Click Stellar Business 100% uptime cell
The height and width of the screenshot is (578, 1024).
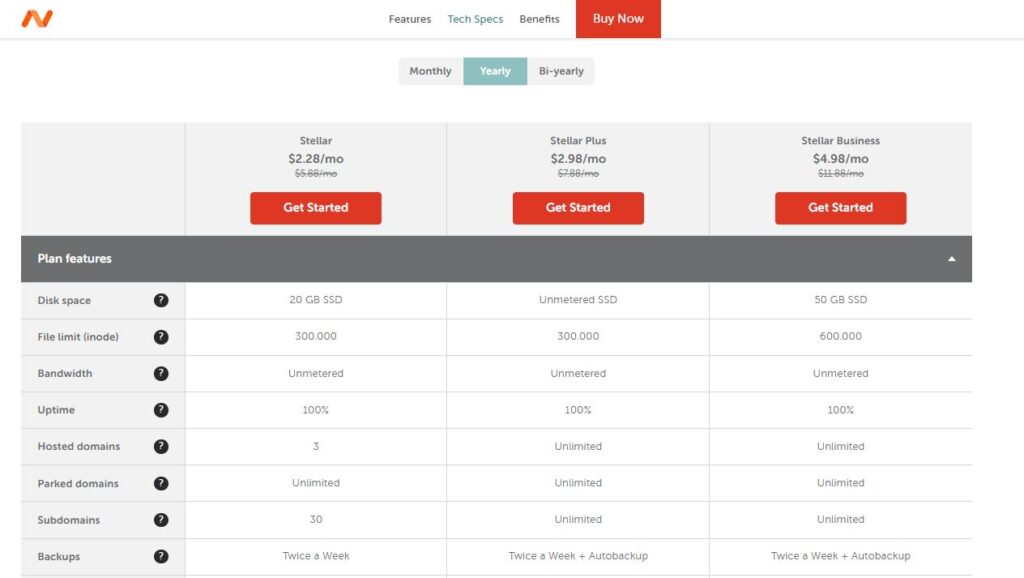[840, 409]
